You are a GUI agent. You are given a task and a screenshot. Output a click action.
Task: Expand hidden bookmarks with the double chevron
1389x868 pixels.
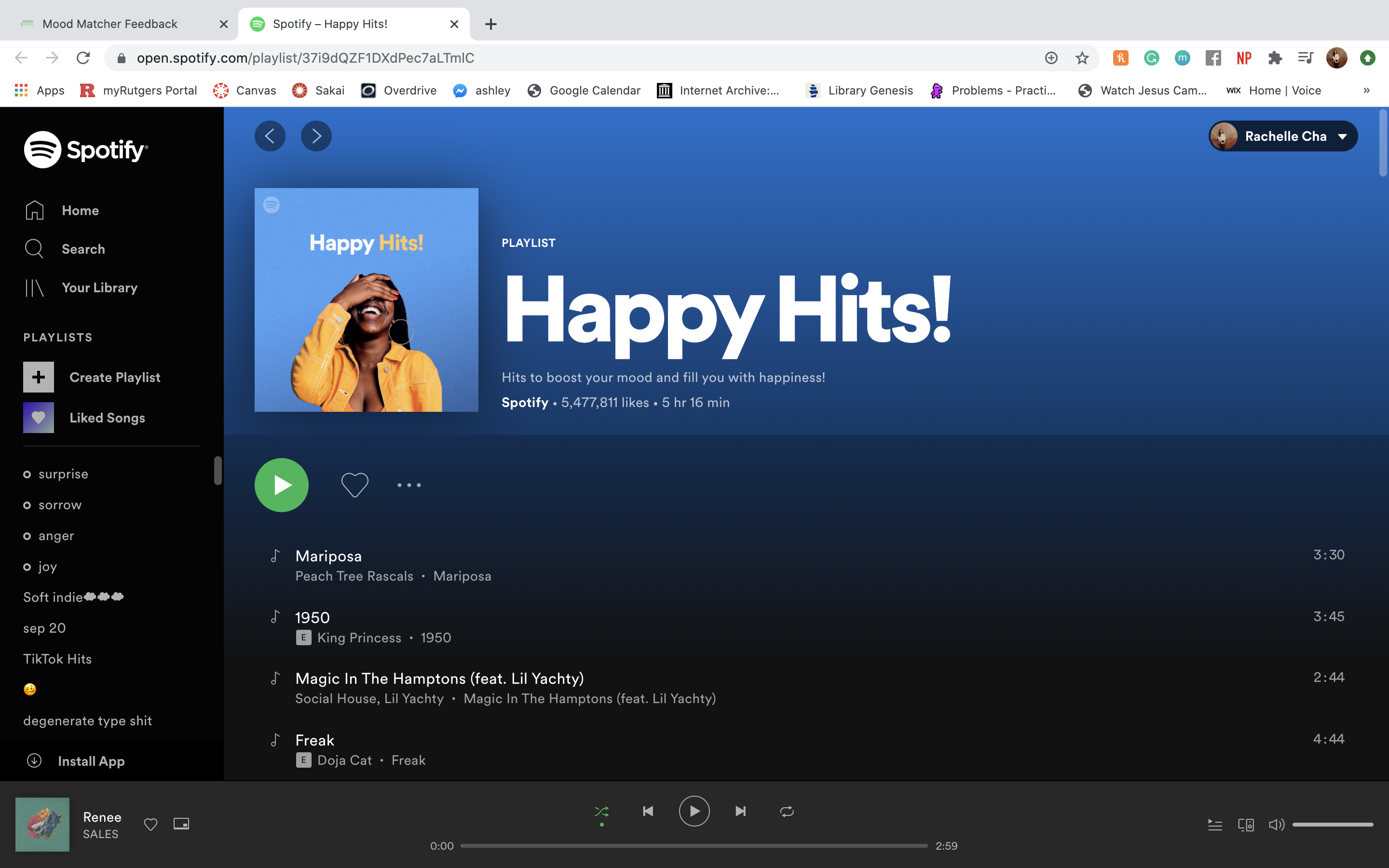(1366, 90)
